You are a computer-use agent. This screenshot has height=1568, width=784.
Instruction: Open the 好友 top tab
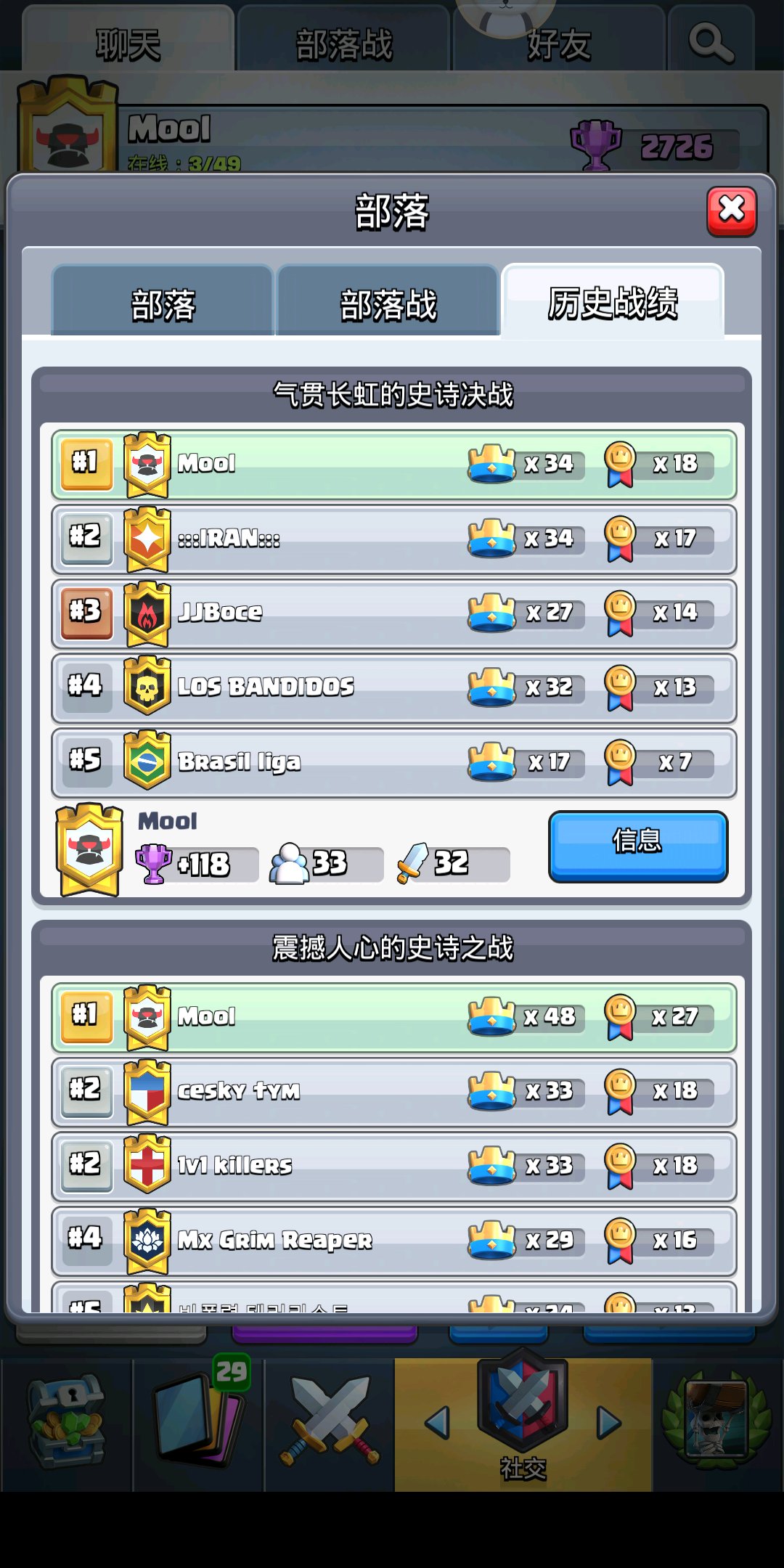click(559, 42)
